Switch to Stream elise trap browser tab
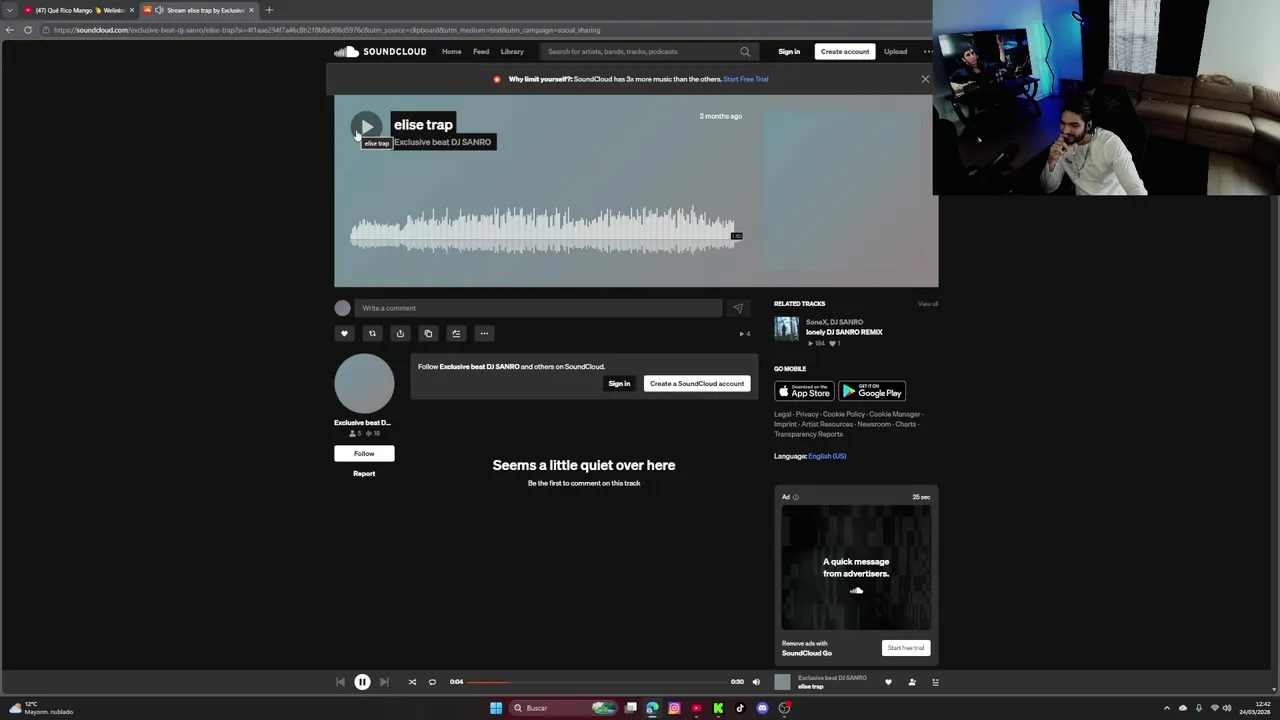This screenshot has width=1280, height=720. 198,10
